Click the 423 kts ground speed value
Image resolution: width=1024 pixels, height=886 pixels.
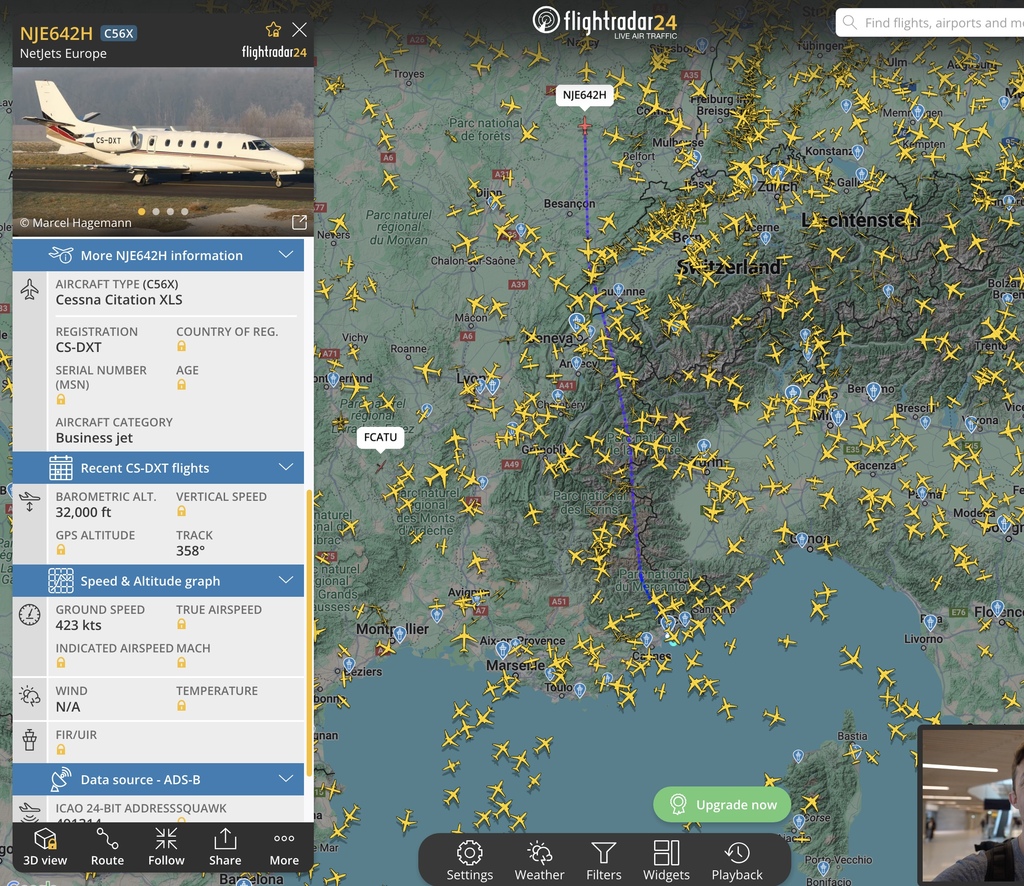[78, 625]
